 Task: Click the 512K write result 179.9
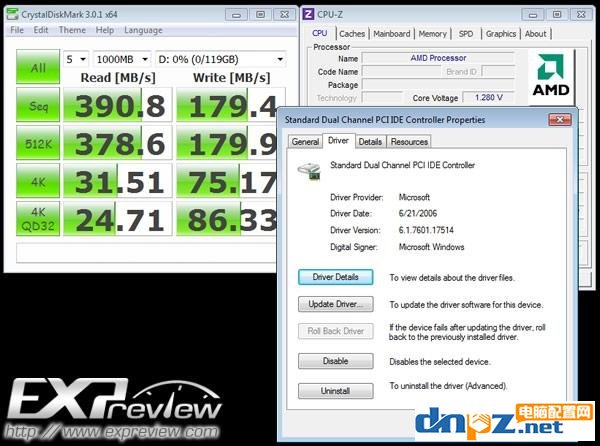227,143
